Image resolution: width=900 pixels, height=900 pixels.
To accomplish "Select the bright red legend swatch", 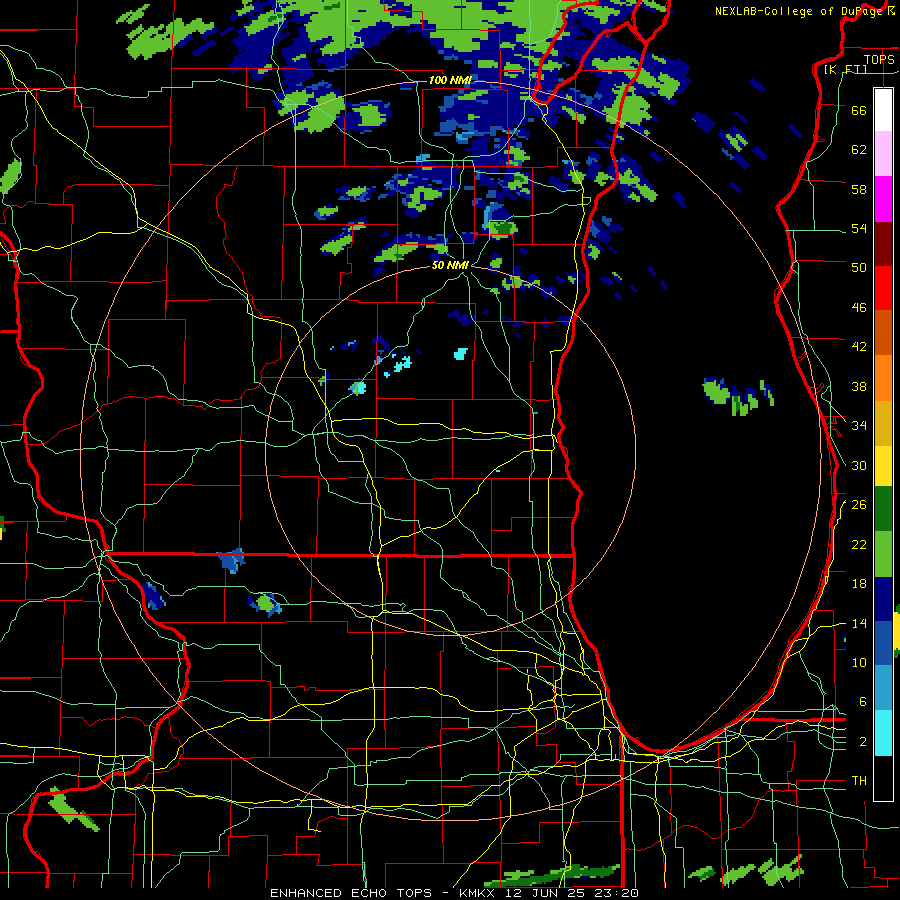I will pos(883,288).
